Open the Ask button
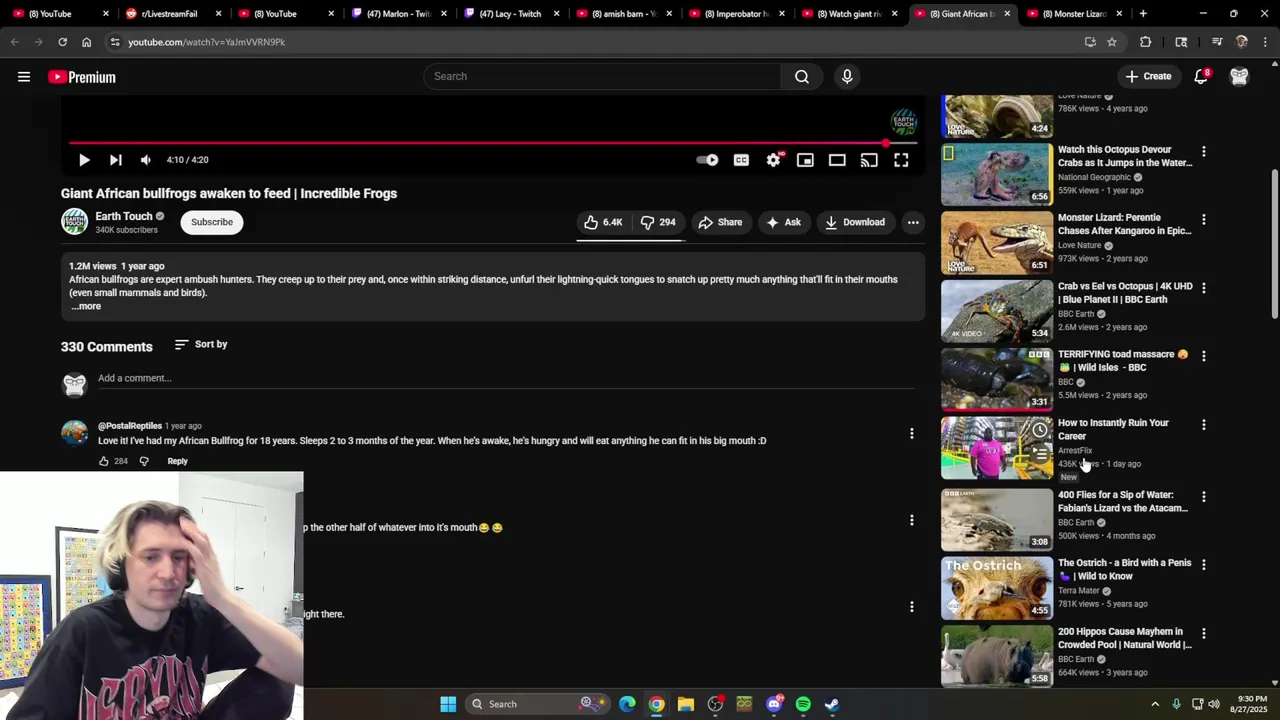1280x720 pixels. click(x=783, y=222)
